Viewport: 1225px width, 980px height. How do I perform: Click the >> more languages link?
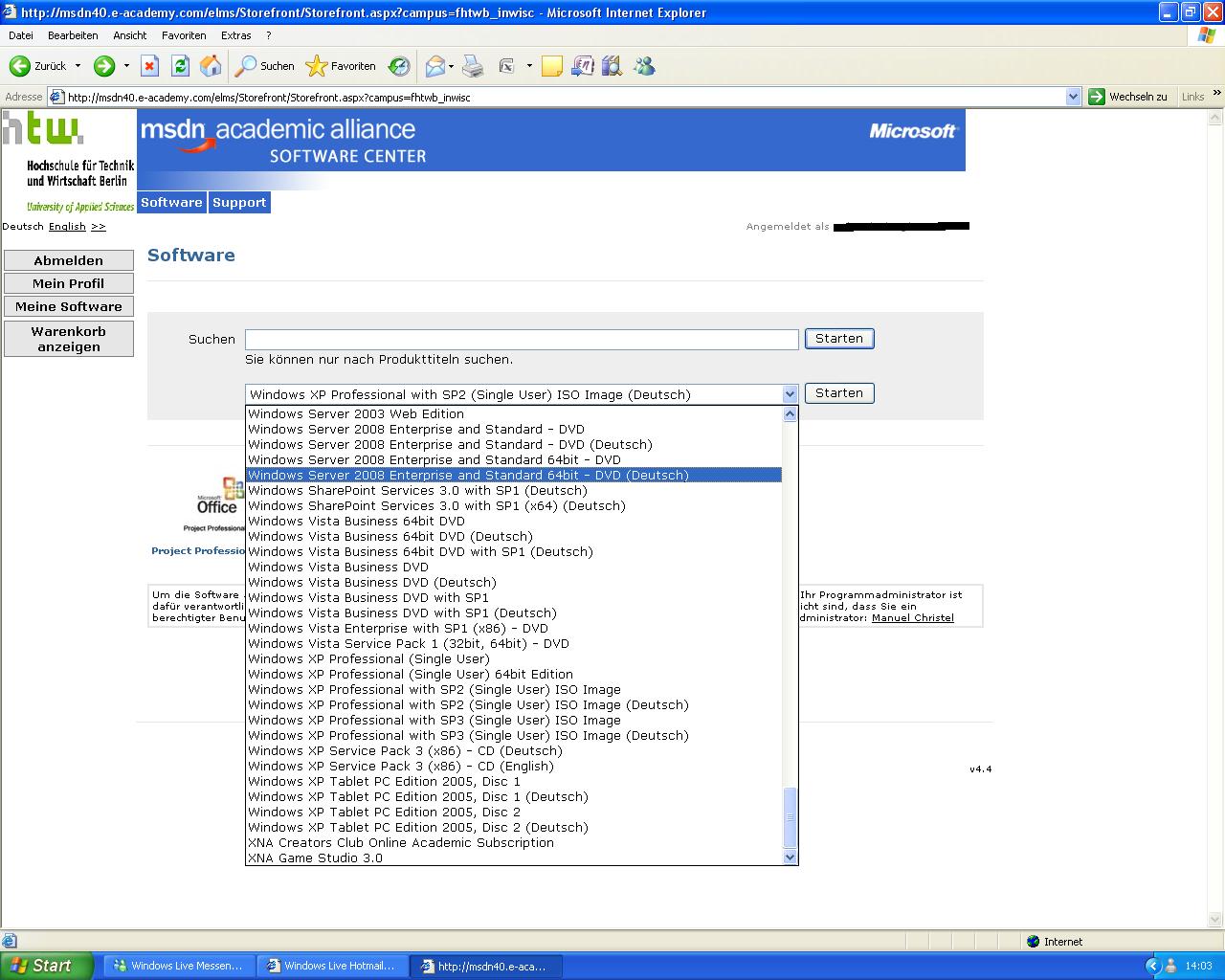pos(99,227)
